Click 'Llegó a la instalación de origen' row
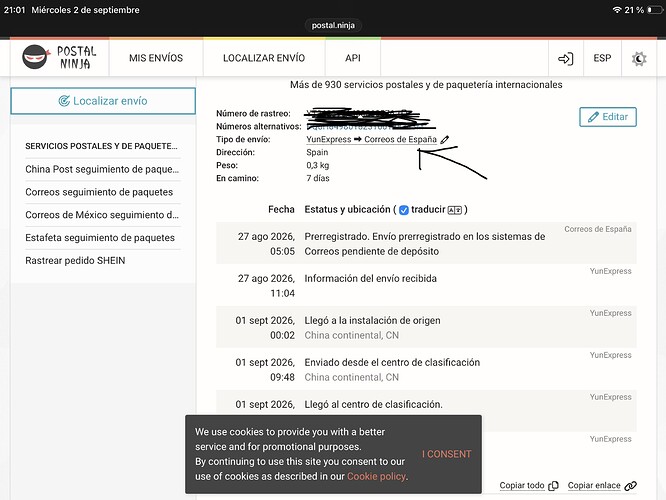Image resolution: width=666 pixels, height=500 pixels. tap(426, 327)
